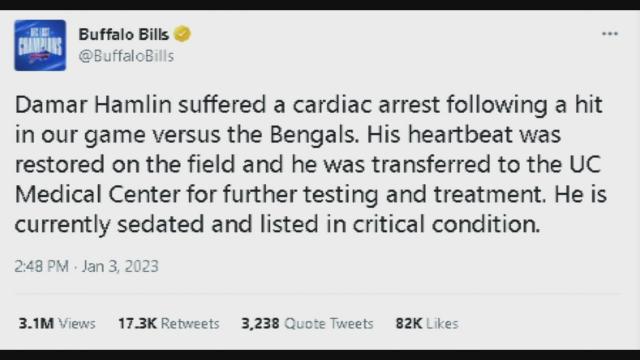View the 3.1M Views analytics
Screen dimensions: 640x360
point(57,324)
